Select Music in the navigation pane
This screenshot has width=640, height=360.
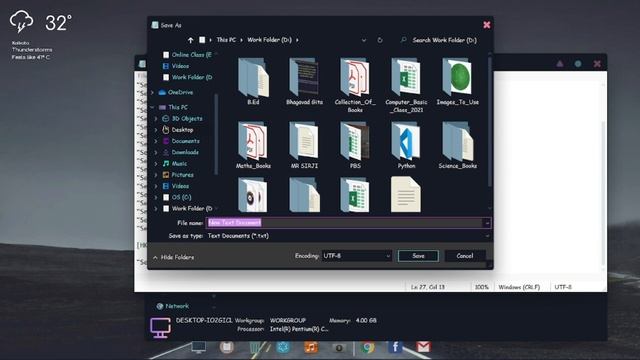174,163
